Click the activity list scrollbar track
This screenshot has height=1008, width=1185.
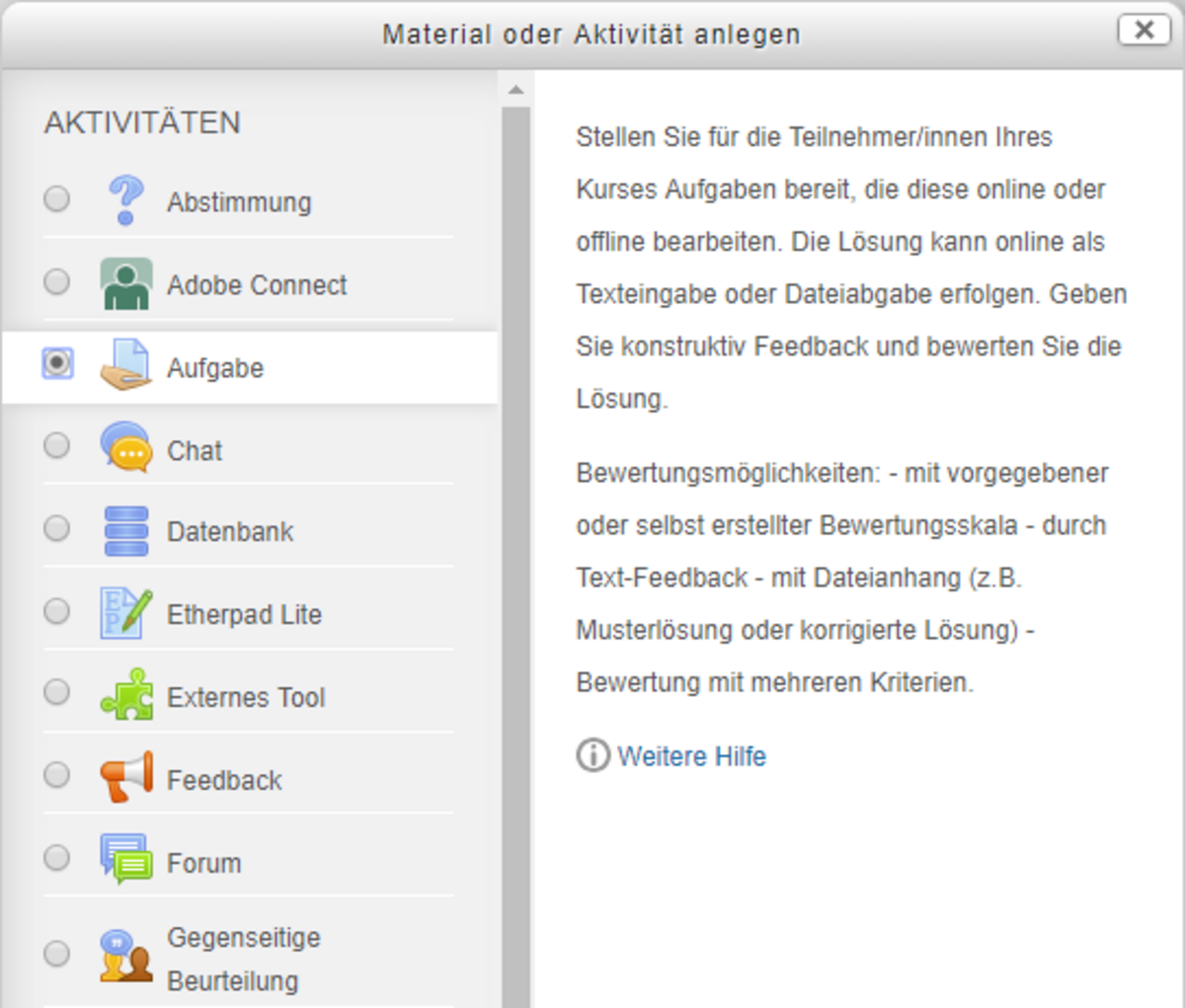tap(515, 592)
